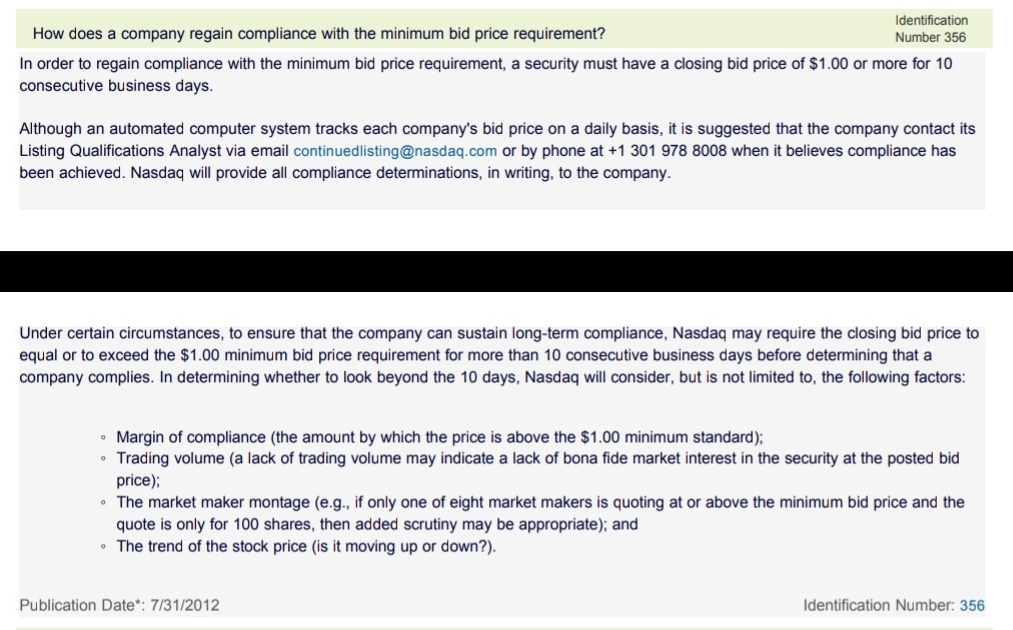The width and height of the screenshot is (1013, 630).
Task: Click the paragraph starting 'Although an automated'
Action: point(497,151)
